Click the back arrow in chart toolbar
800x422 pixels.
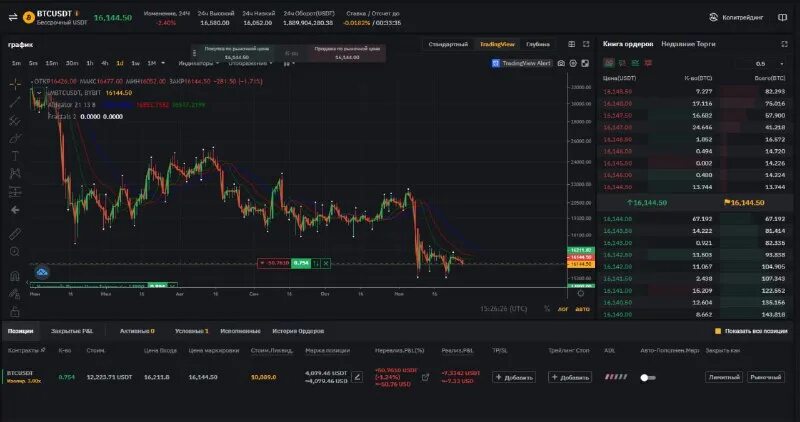pos(15,210)
